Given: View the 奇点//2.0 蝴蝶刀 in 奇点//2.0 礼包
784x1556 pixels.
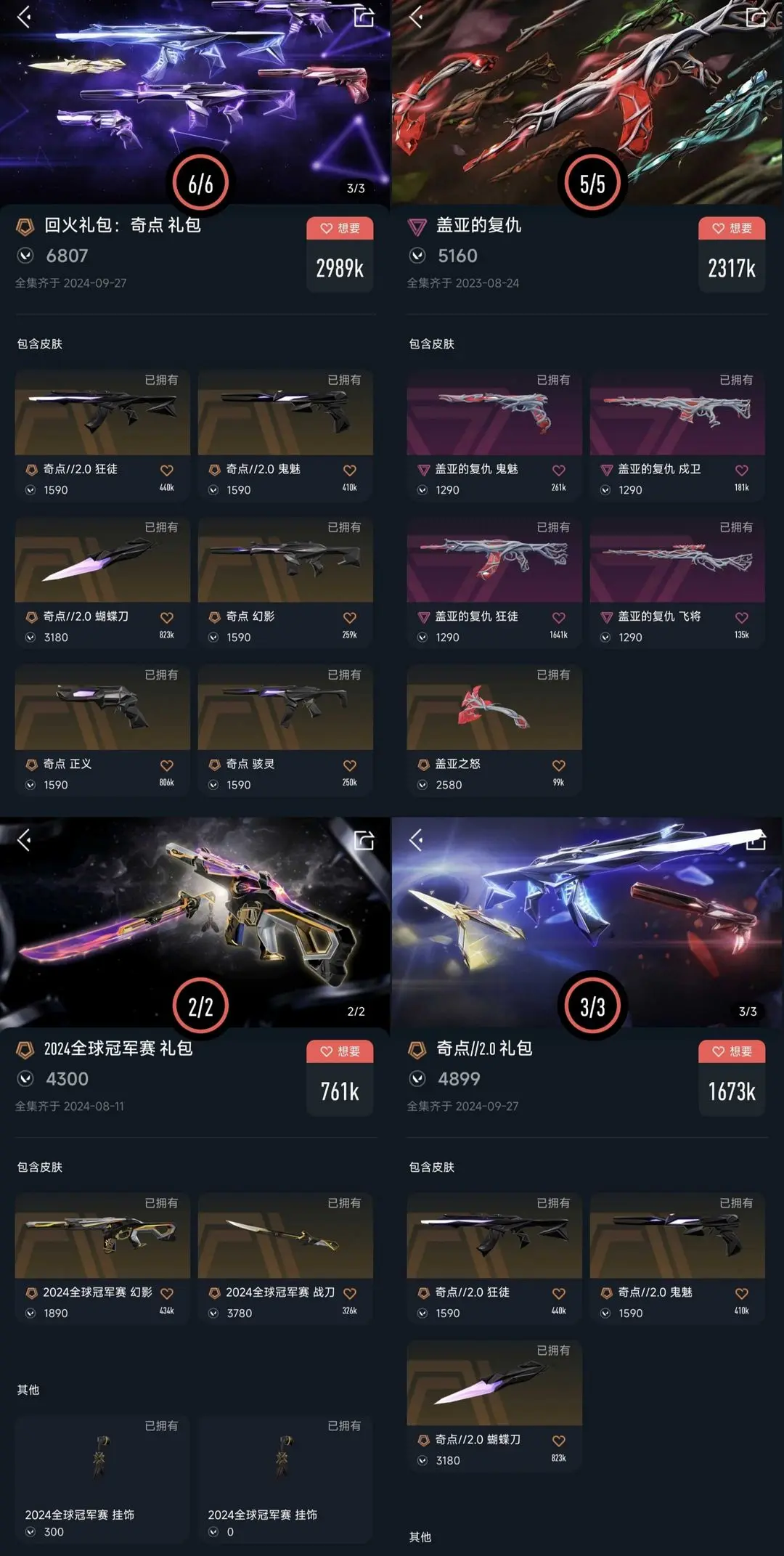Looking at the screenshot, I should (494, 1406).
